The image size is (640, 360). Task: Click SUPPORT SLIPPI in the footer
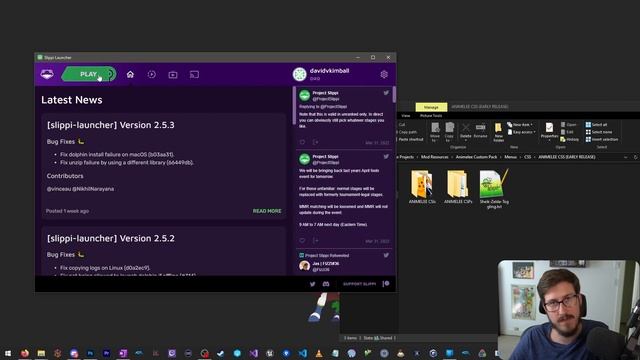360,284
